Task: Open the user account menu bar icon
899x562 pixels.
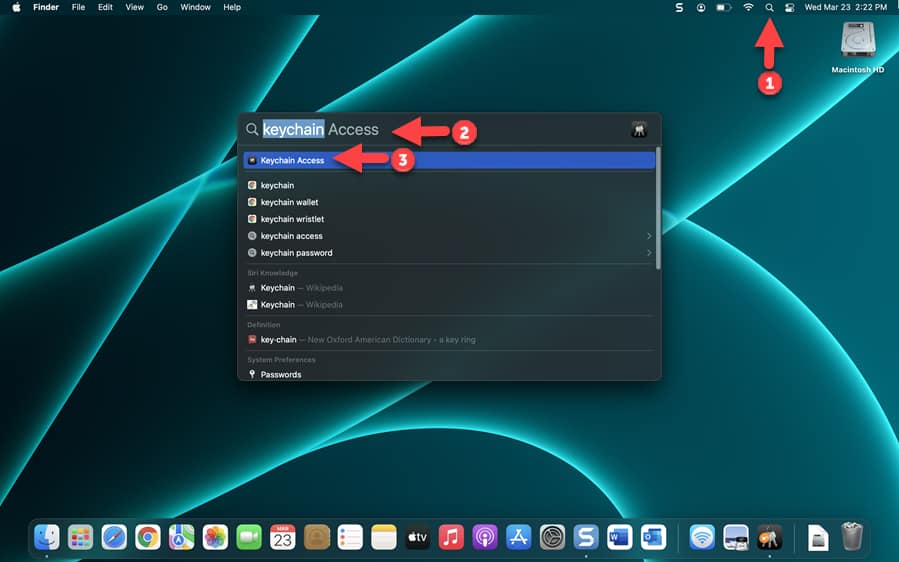Action: (x=701, y=7)
